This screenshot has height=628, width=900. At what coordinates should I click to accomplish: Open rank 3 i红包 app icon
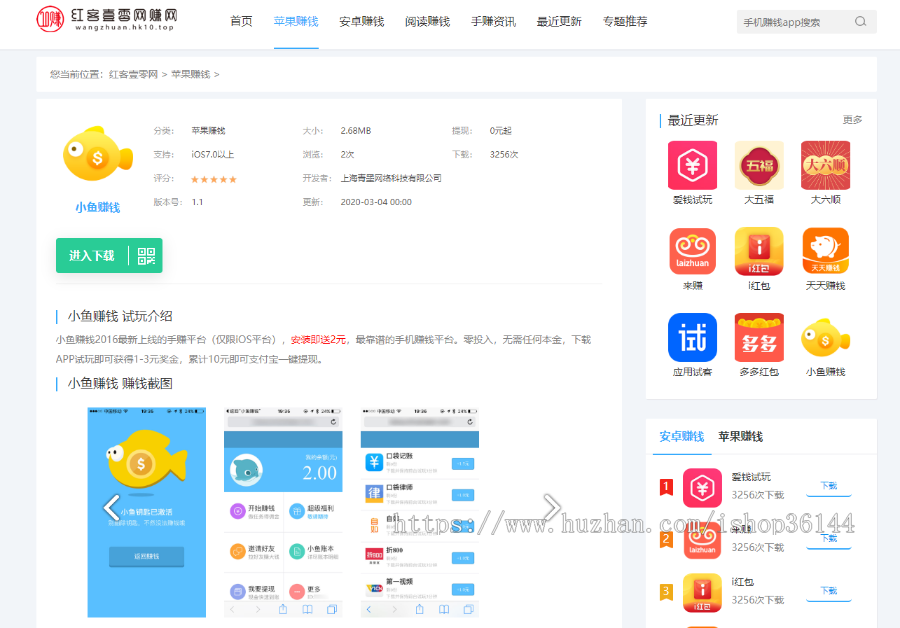tap(702, 593)
